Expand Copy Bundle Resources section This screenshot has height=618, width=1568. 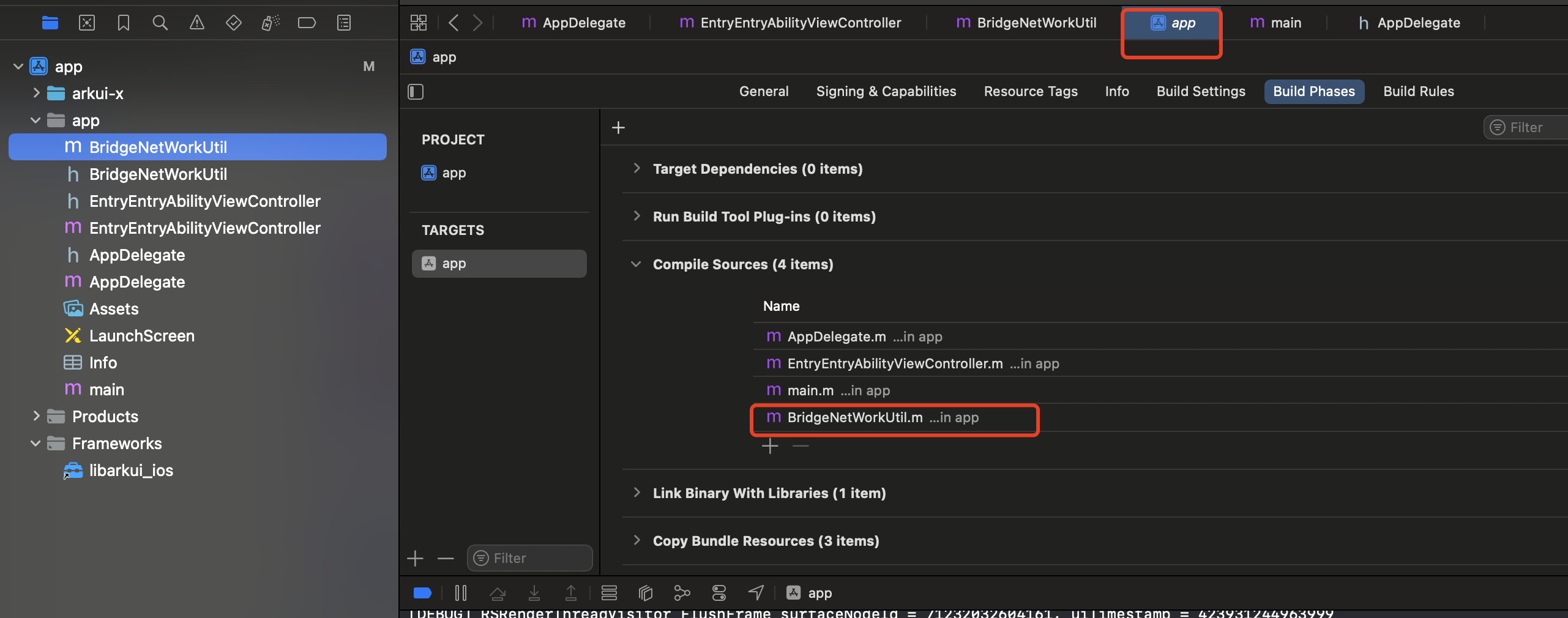click(x=637, y=540)
